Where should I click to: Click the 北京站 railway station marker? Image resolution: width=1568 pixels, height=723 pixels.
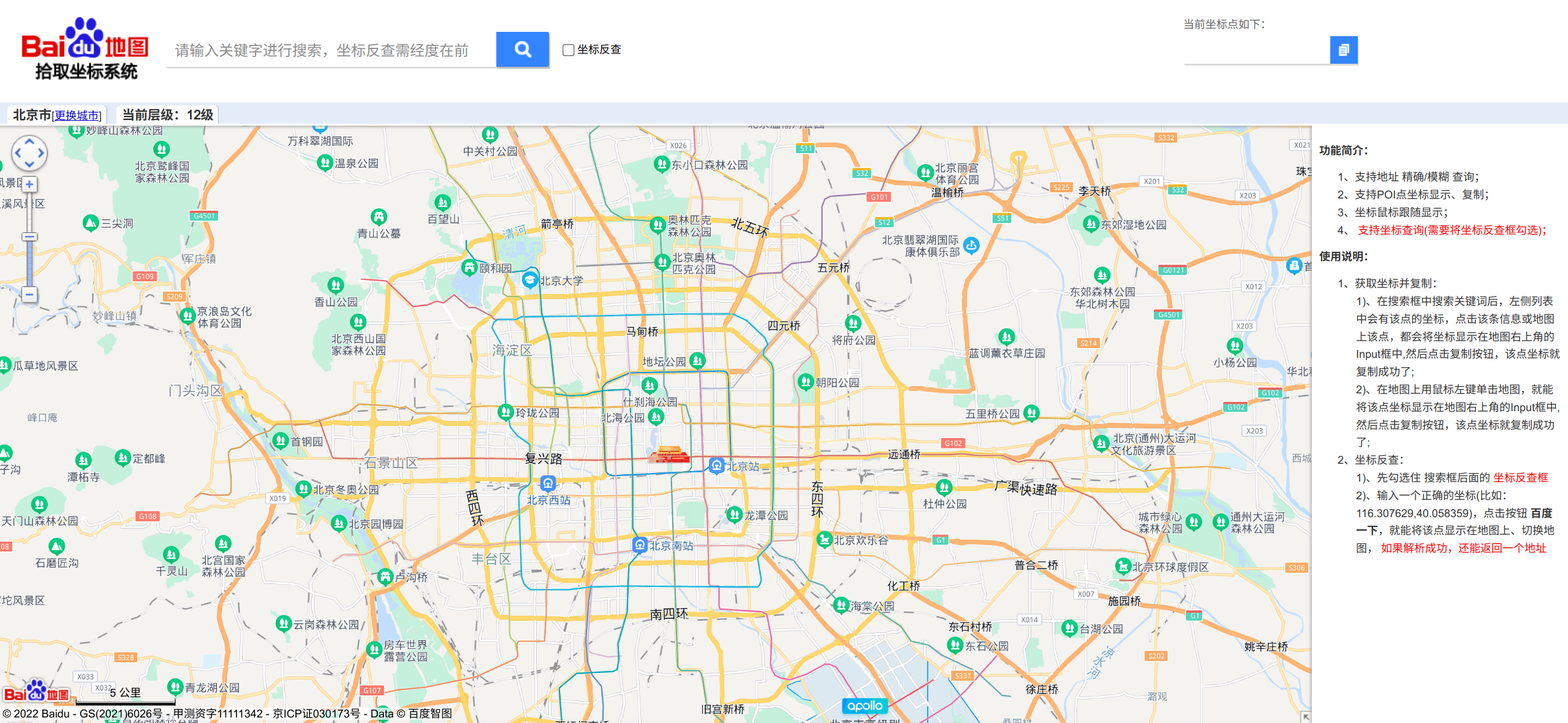click(x=716, y=466)
